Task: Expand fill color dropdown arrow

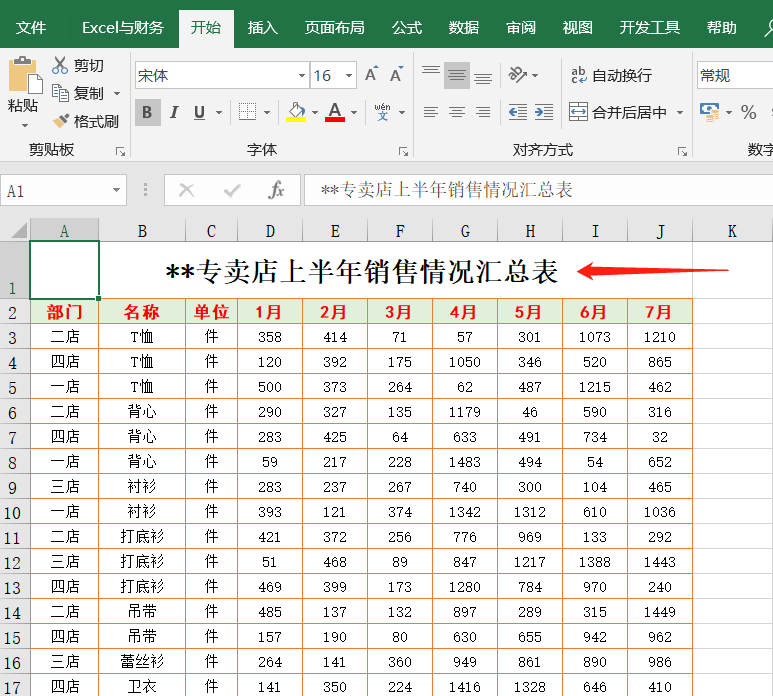Action: (315, 113)
